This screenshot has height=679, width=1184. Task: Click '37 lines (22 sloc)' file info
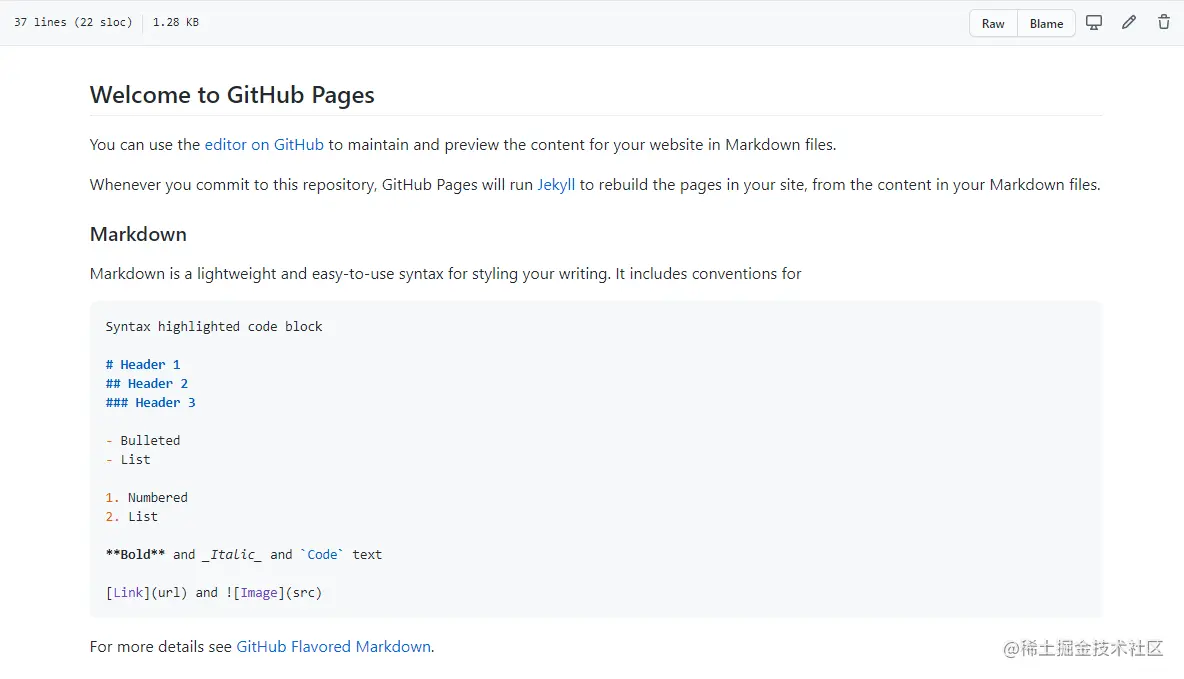[x=73, y=22]
